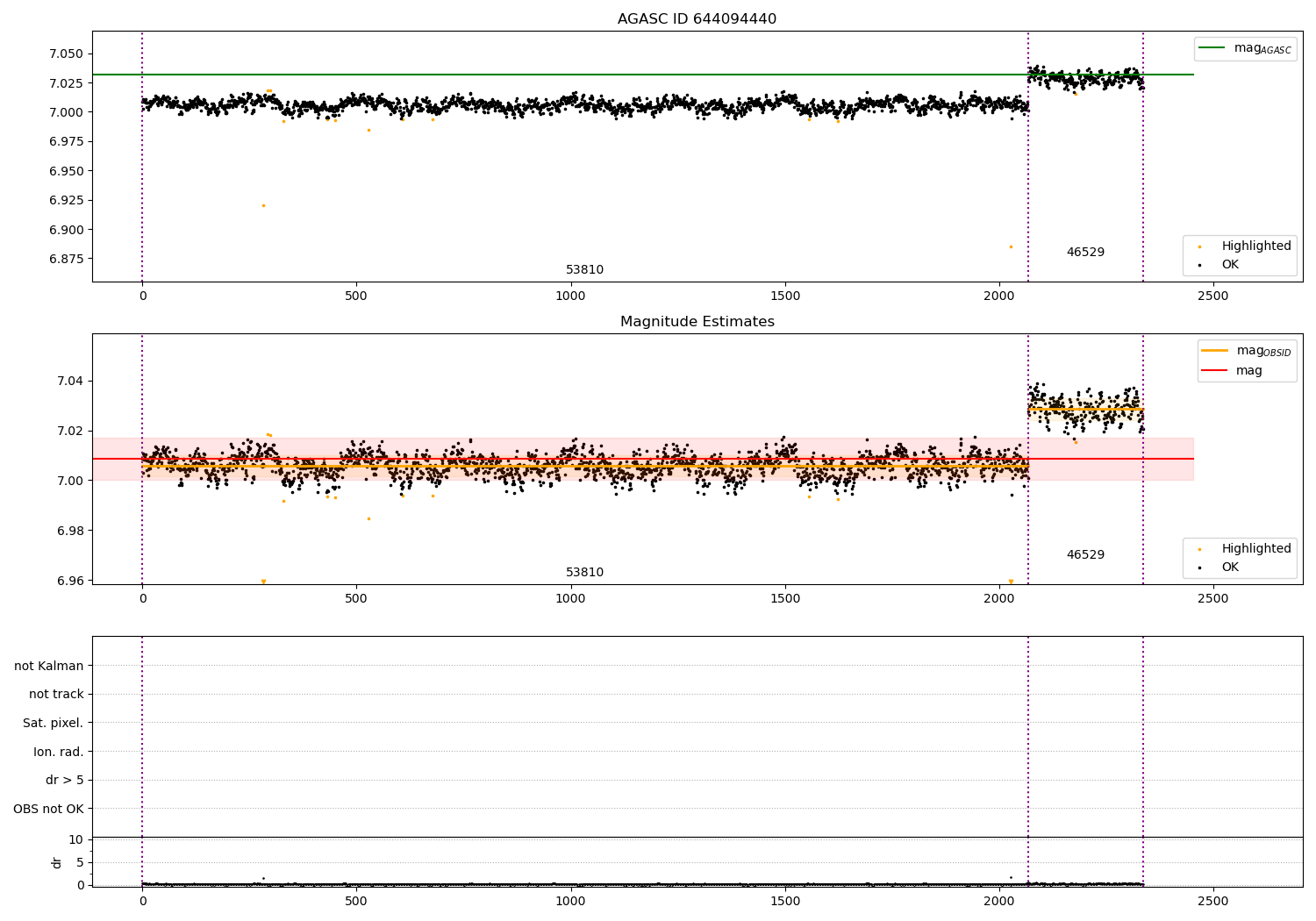Click the 7.00 y-axis tick label in middle panel
The width and height of the screenshot is (1316, 921).
[x=69, y=482]
